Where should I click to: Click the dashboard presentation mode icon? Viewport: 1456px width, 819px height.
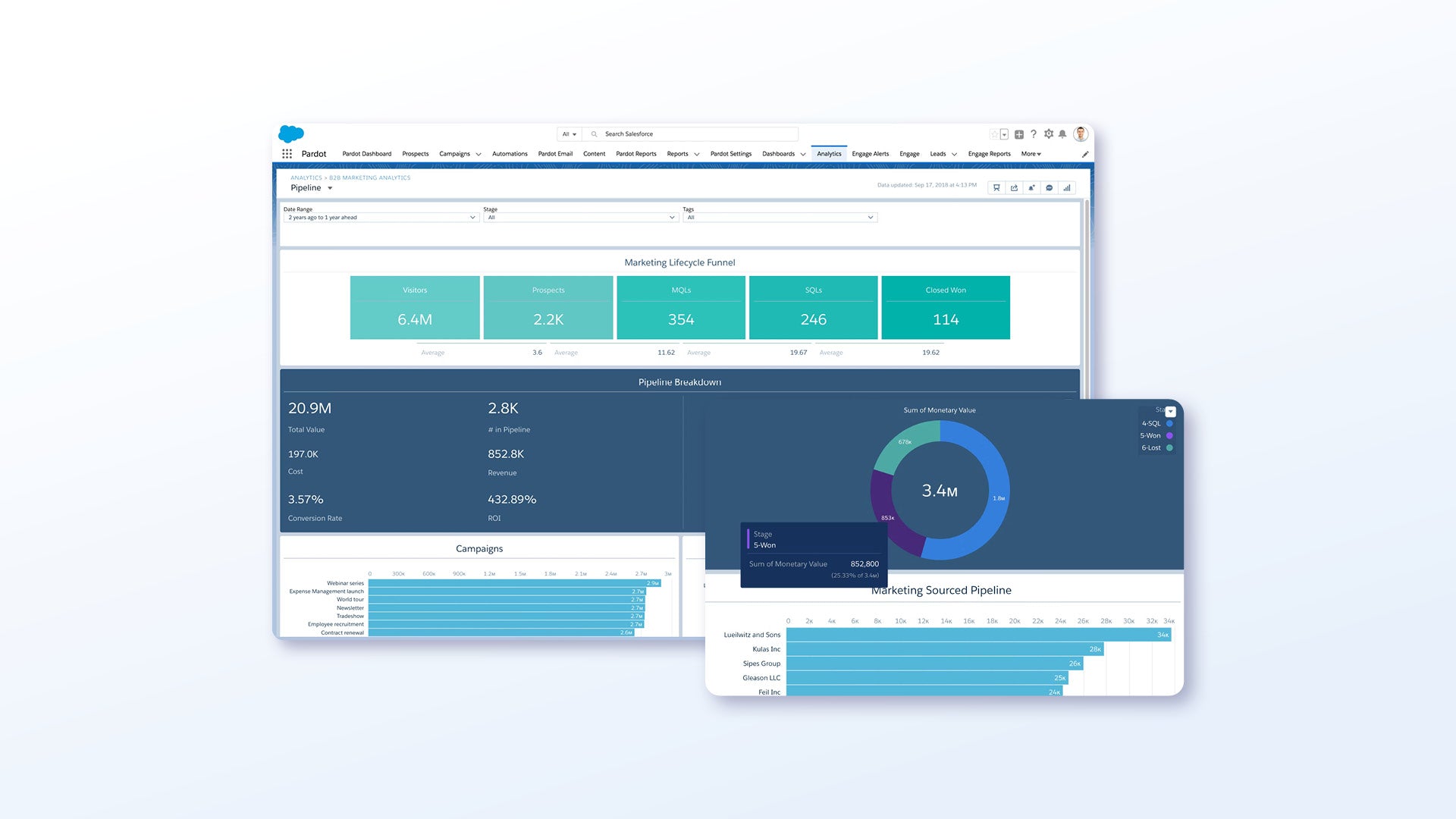click(996, 188)
